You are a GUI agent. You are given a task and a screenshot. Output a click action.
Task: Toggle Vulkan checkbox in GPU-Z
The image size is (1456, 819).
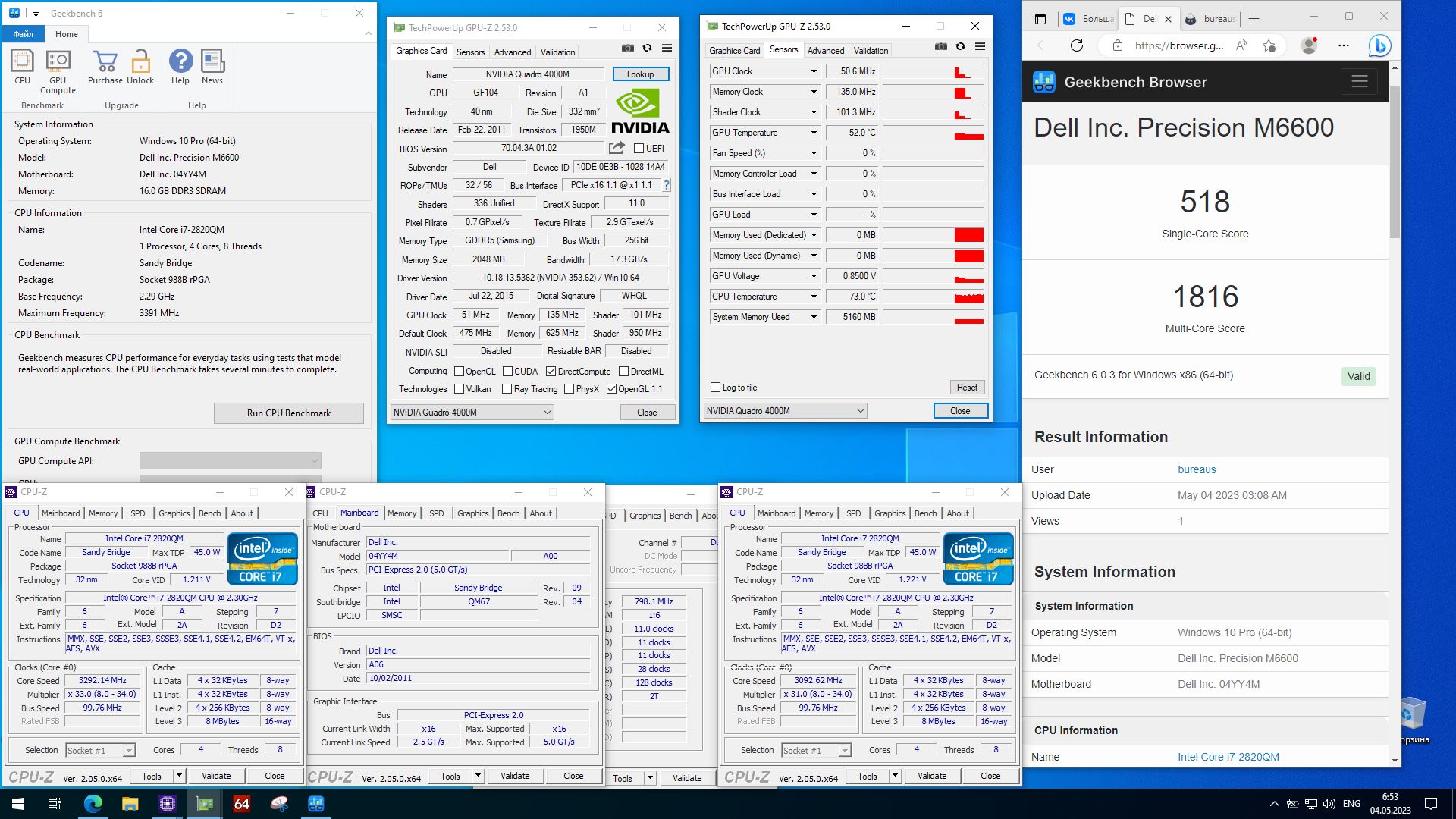(459, 389)
